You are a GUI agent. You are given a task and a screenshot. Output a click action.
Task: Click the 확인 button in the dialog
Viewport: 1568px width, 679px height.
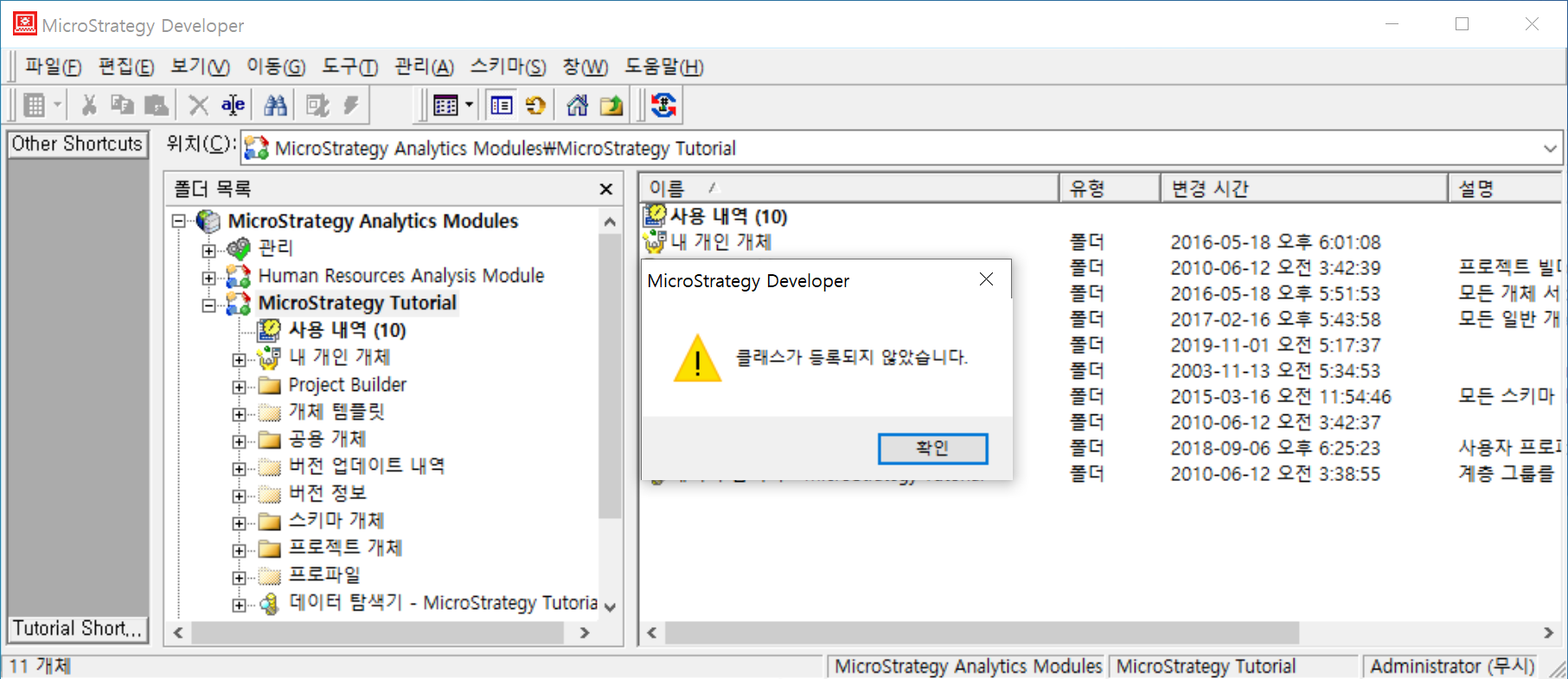[x=932, y=448]
